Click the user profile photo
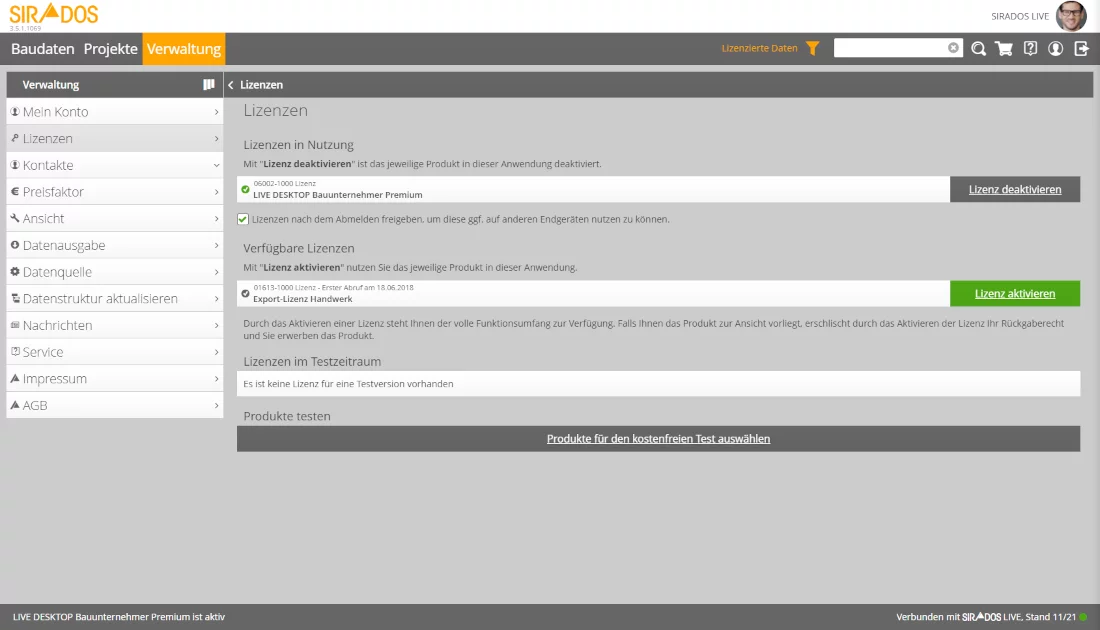 pyautogui.click(x=1070, y=16)
